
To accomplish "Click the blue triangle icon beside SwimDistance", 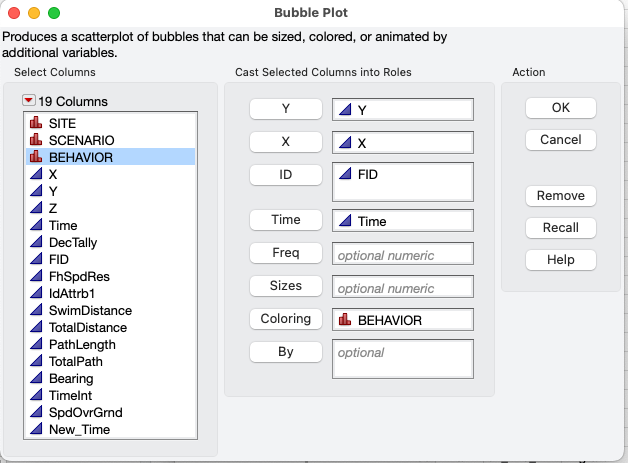I will tap(36, 310).
